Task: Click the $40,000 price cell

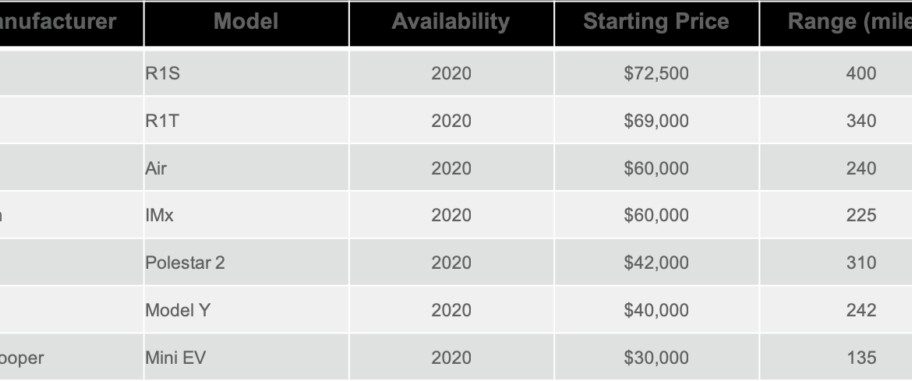Action: point(657,310)
